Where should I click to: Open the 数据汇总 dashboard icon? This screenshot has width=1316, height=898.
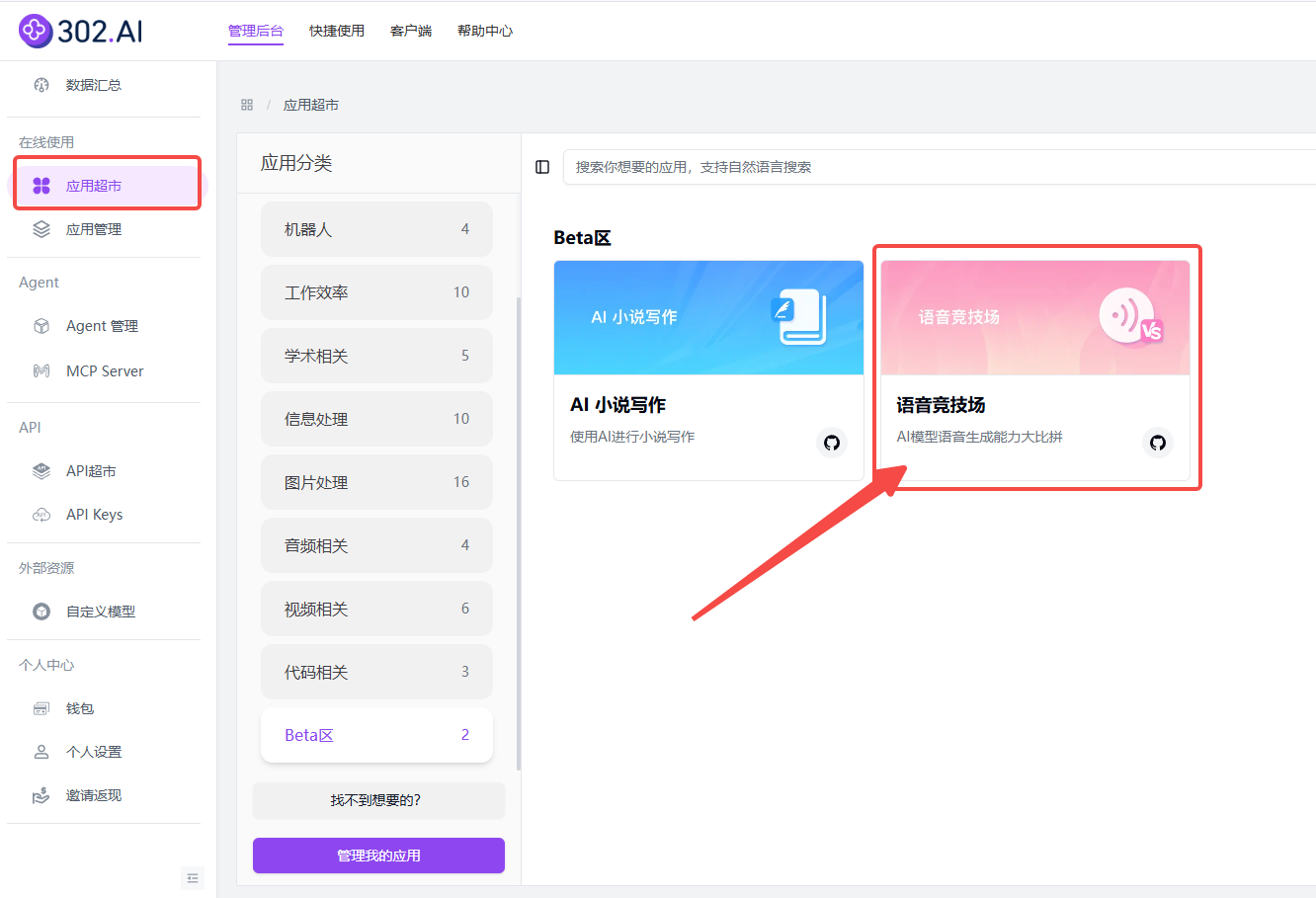click(x=41, y=85)
